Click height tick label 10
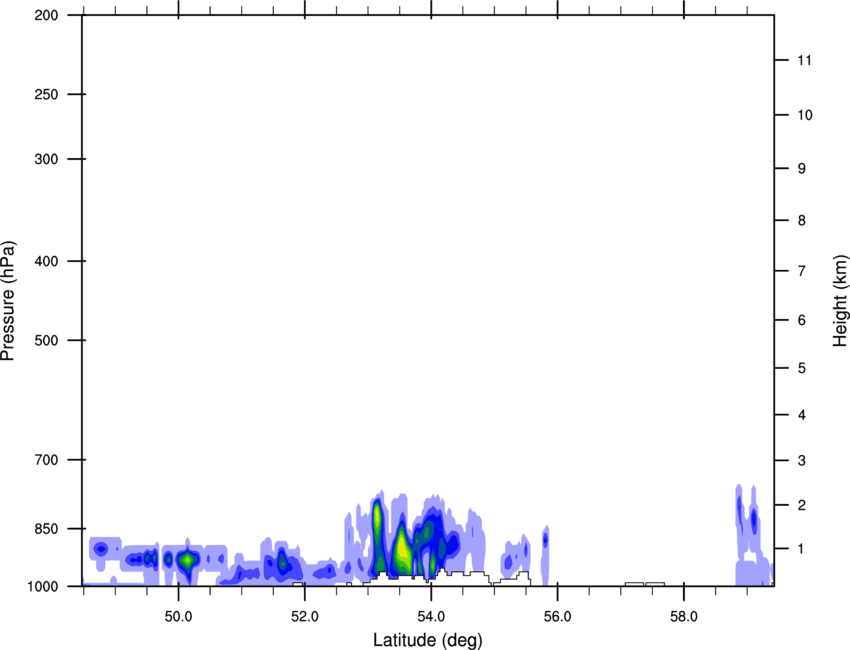Screen dimensions: 850x650 tap(805, 115)
